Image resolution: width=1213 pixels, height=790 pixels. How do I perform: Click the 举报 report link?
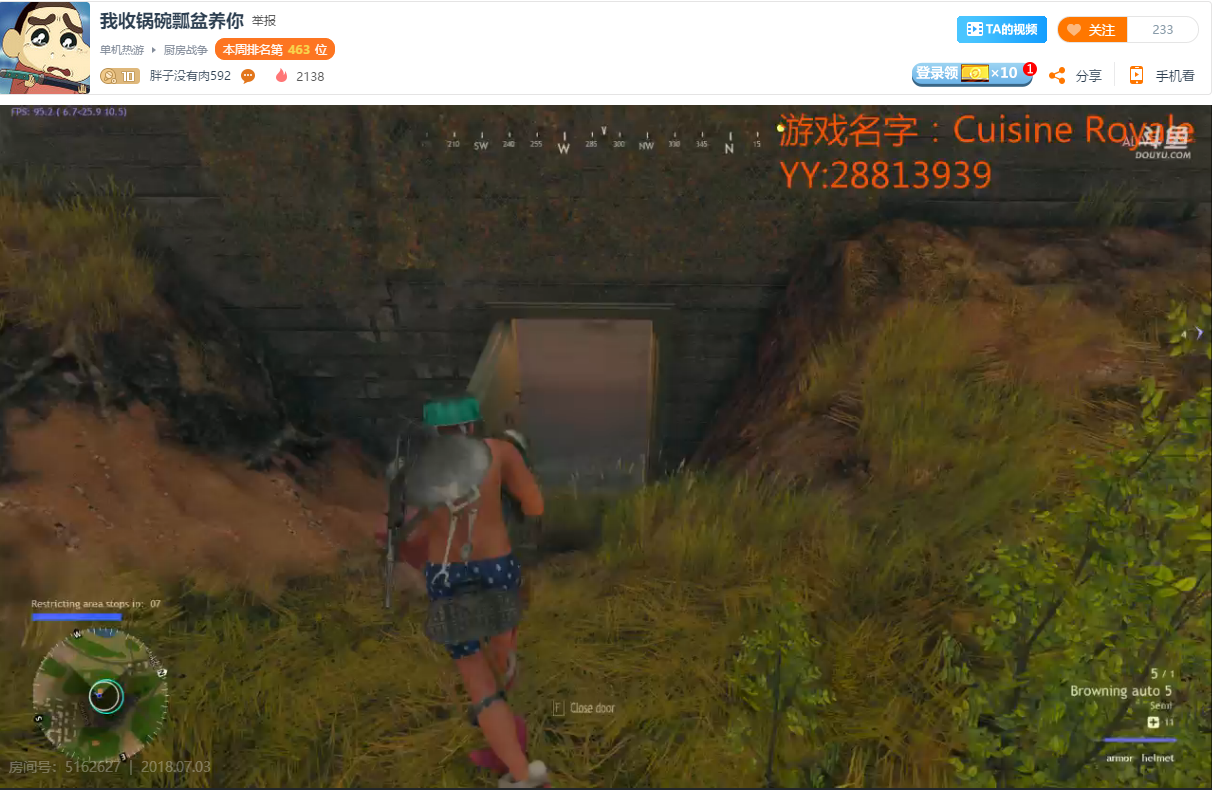pos(264,21)
